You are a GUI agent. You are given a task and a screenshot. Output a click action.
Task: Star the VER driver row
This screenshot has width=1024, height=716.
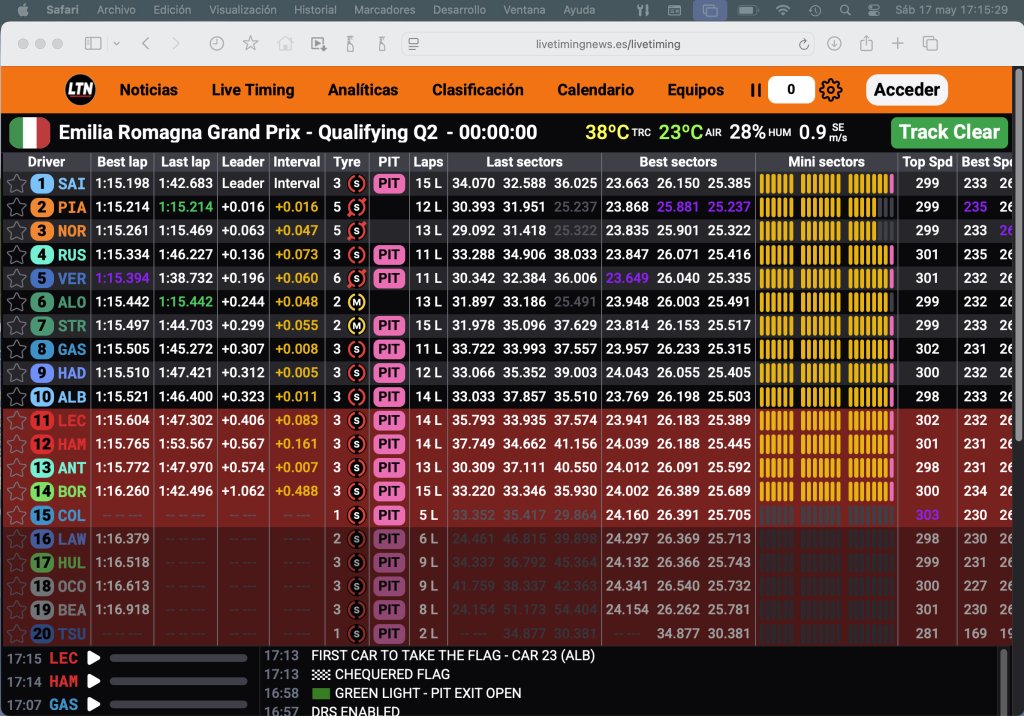[x=16, y=278]
